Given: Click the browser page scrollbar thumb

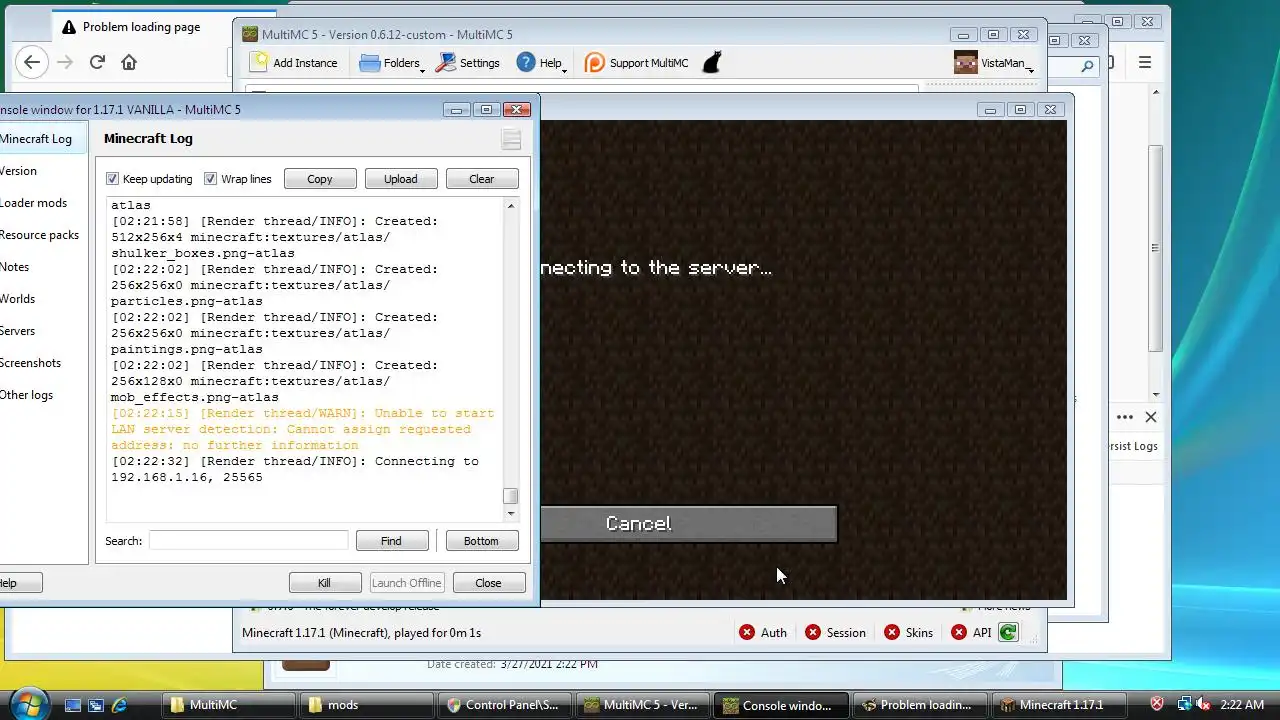Looking at the screenshot, I should coord(1156,248).
